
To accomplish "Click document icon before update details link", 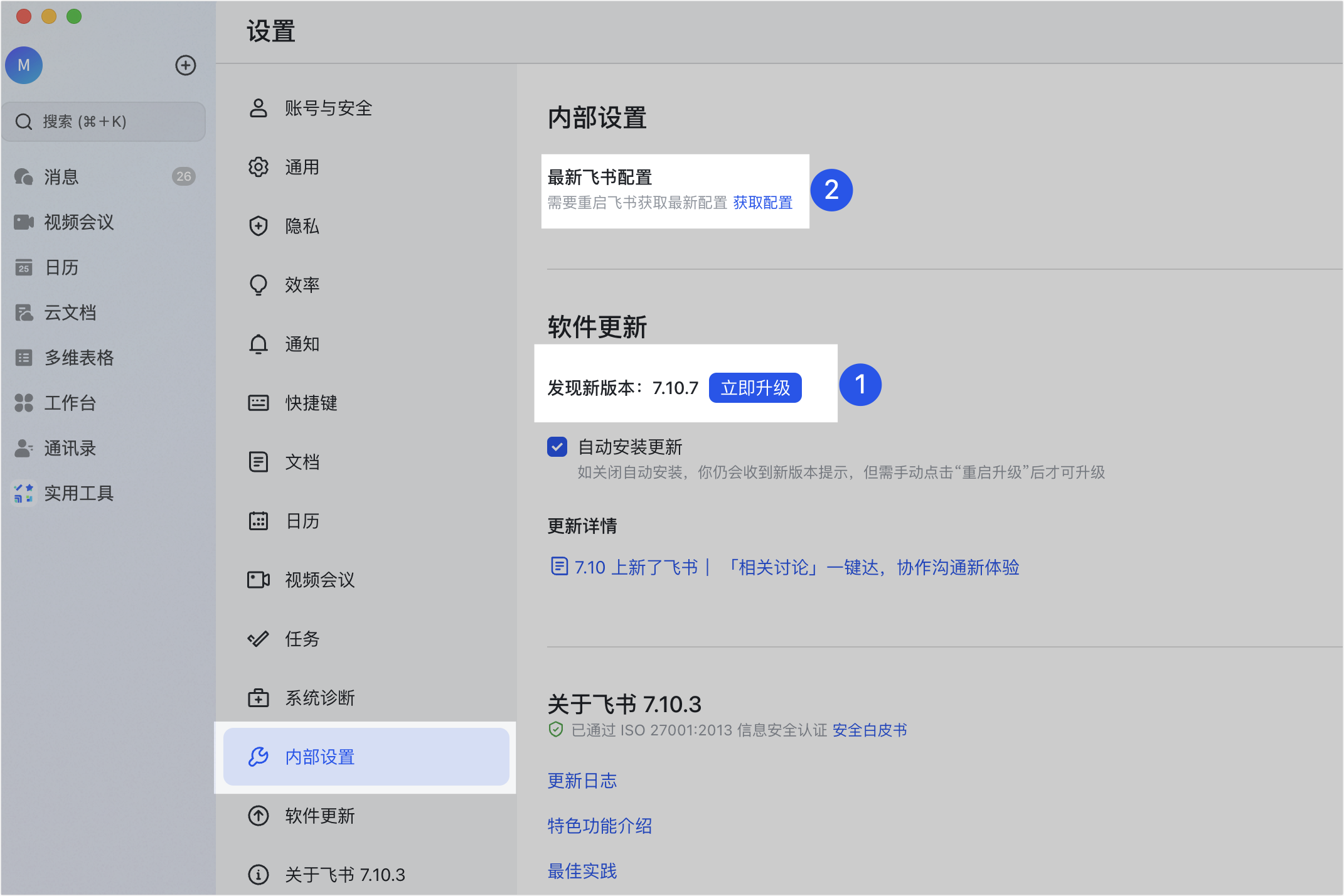I will [x=559, y=566].
